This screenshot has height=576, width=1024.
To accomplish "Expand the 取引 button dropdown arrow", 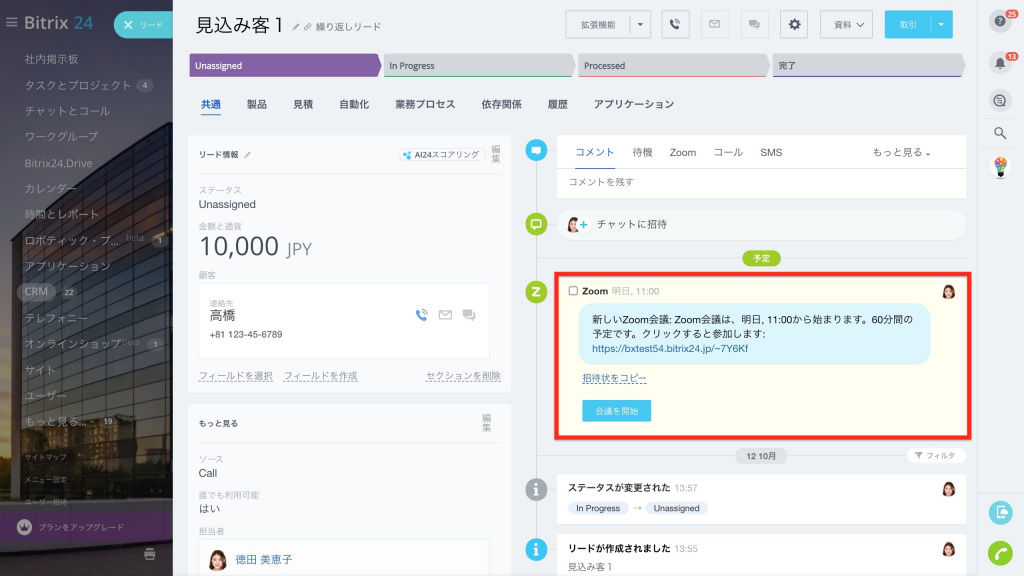I will [x=941, y=25].
